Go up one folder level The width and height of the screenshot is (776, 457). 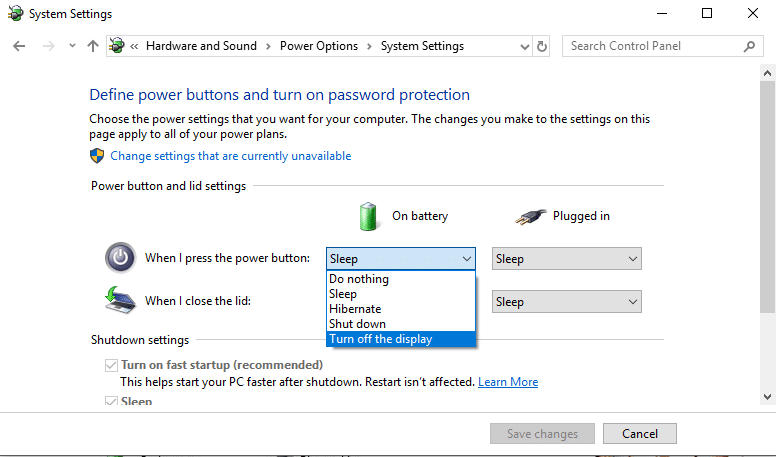93,46
